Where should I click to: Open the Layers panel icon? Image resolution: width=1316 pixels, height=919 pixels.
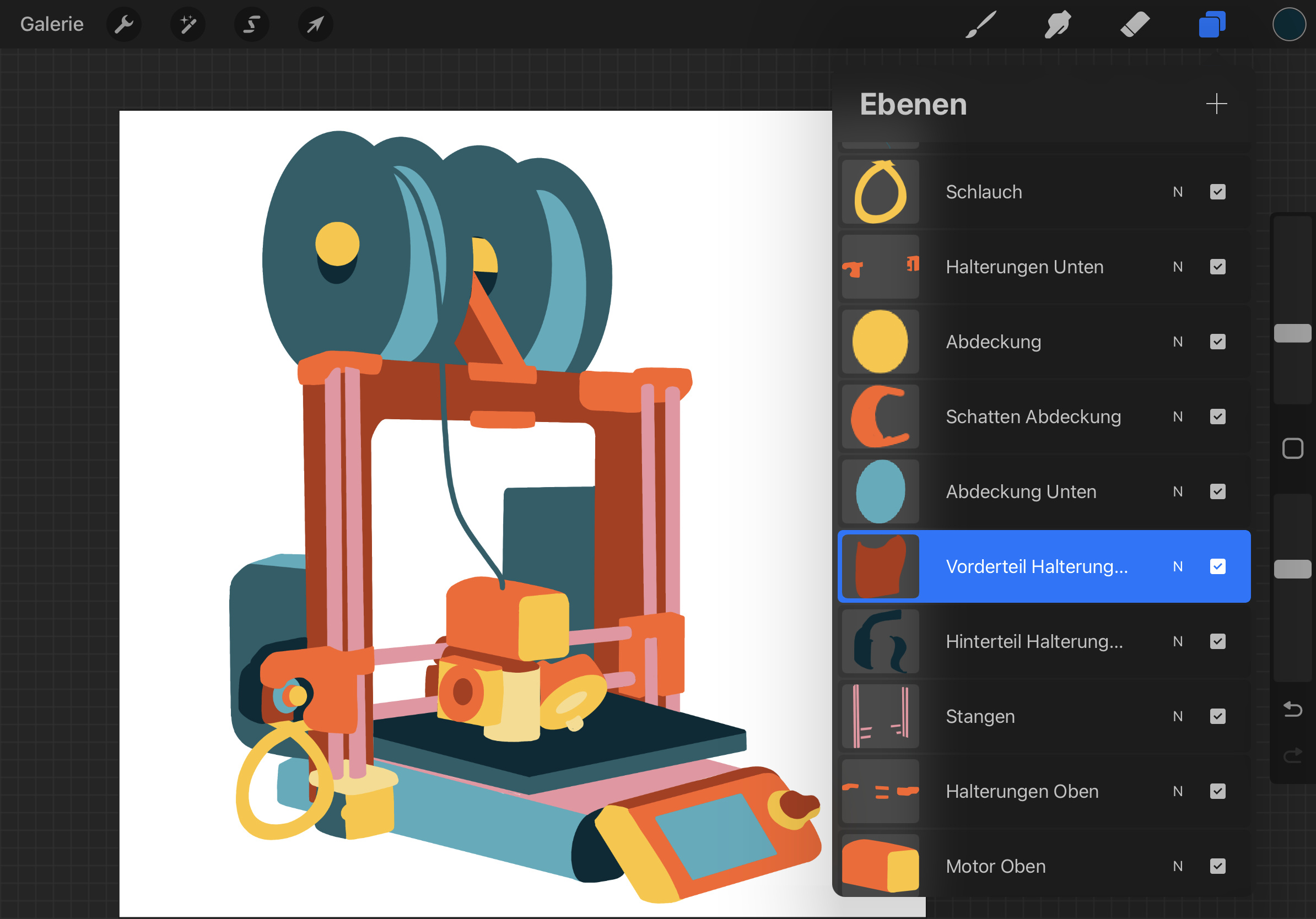coord(1212,24)
